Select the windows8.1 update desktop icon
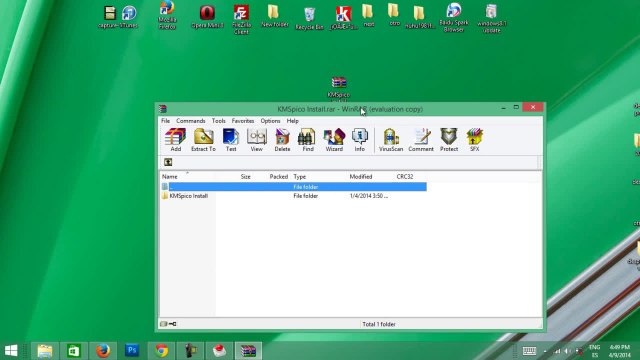 [x=491, y=18]
